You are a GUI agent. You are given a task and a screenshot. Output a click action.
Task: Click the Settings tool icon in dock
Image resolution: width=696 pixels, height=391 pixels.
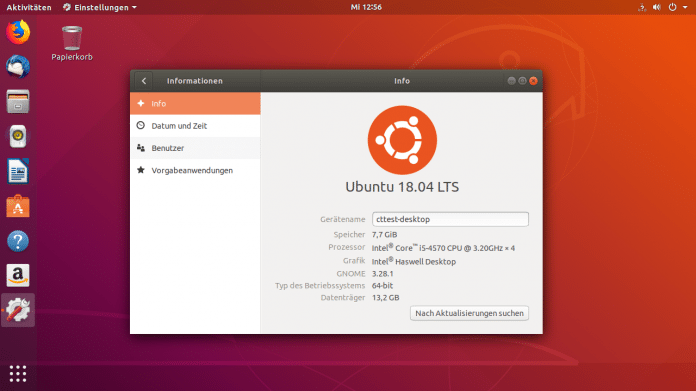click(x=18, y=310)
